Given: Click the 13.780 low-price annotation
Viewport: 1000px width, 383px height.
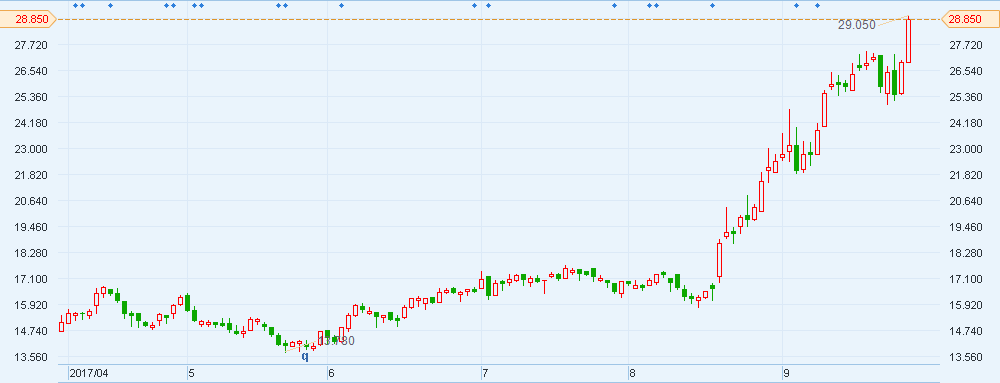Looking at the screenshot, I should click(x=336, y=341).
